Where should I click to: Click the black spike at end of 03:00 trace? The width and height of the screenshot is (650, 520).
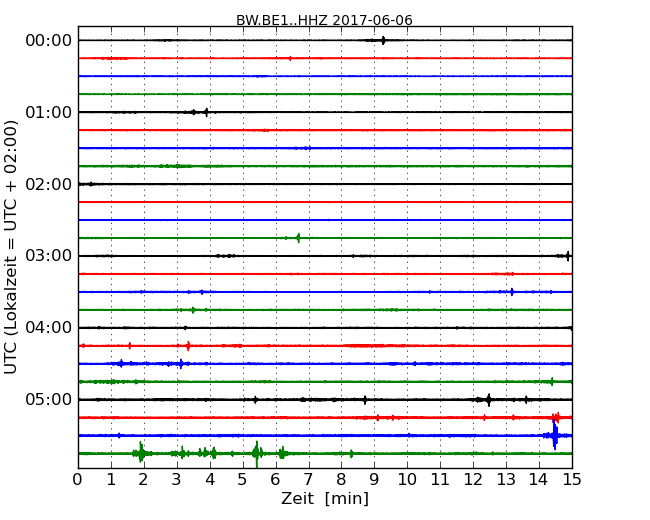(568, 256)
